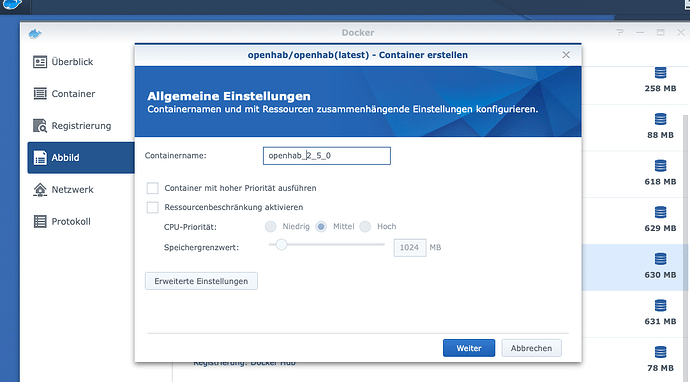
Task: Click the Netzwerk house icon
Action: click(40, 190)
